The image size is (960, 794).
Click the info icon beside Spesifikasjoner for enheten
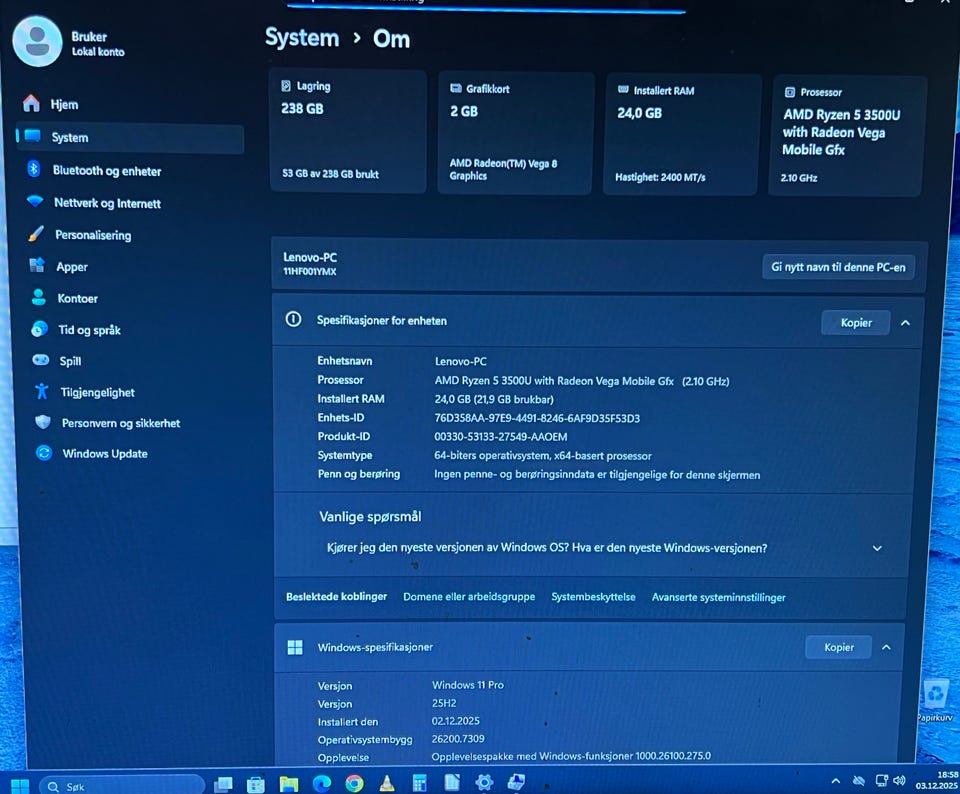pyautogui.click(x=293, y=319)
